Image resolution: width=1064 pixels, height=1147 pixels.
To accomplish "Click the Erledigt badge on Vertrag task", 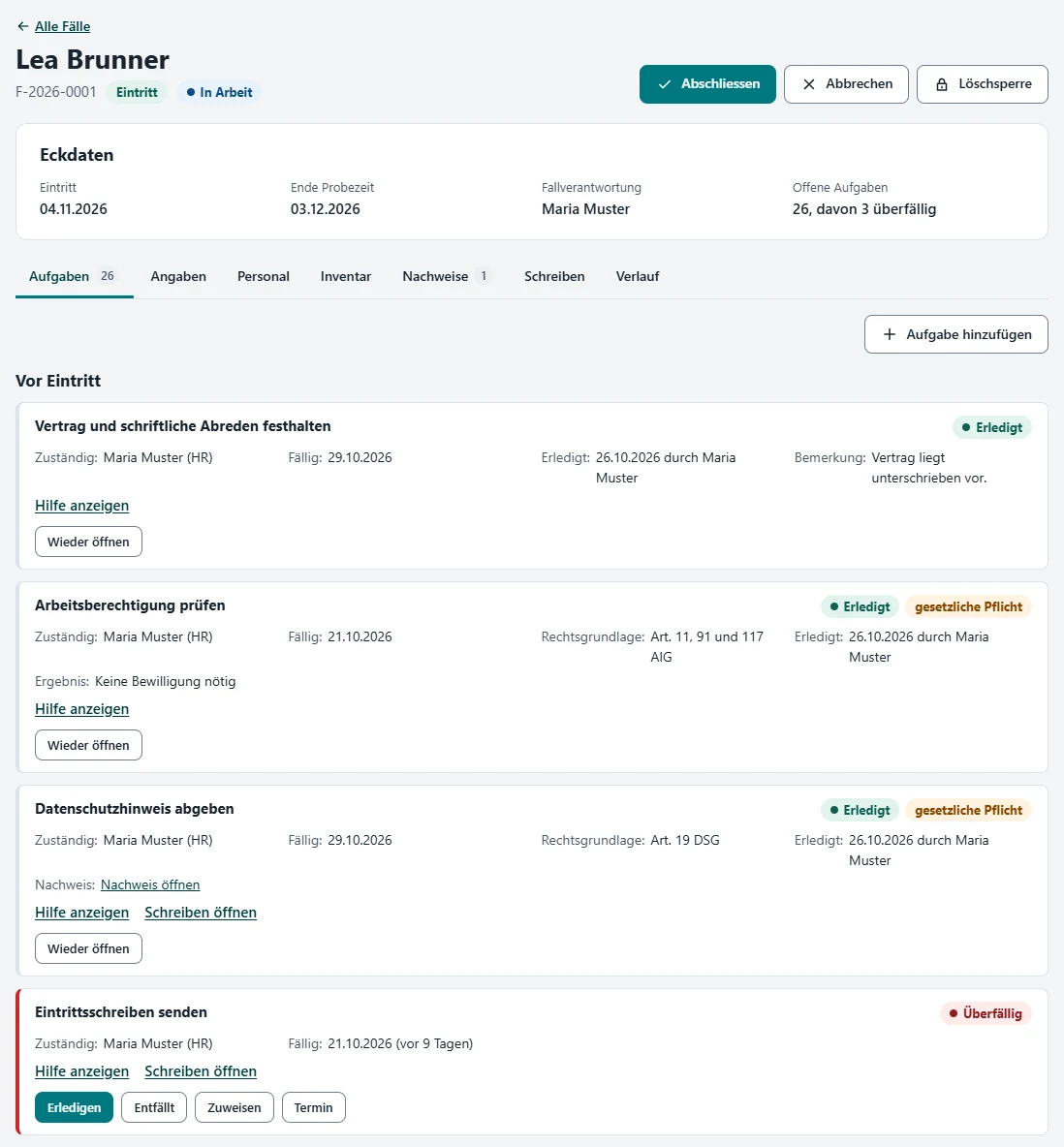I will click(x=992, y=427).
